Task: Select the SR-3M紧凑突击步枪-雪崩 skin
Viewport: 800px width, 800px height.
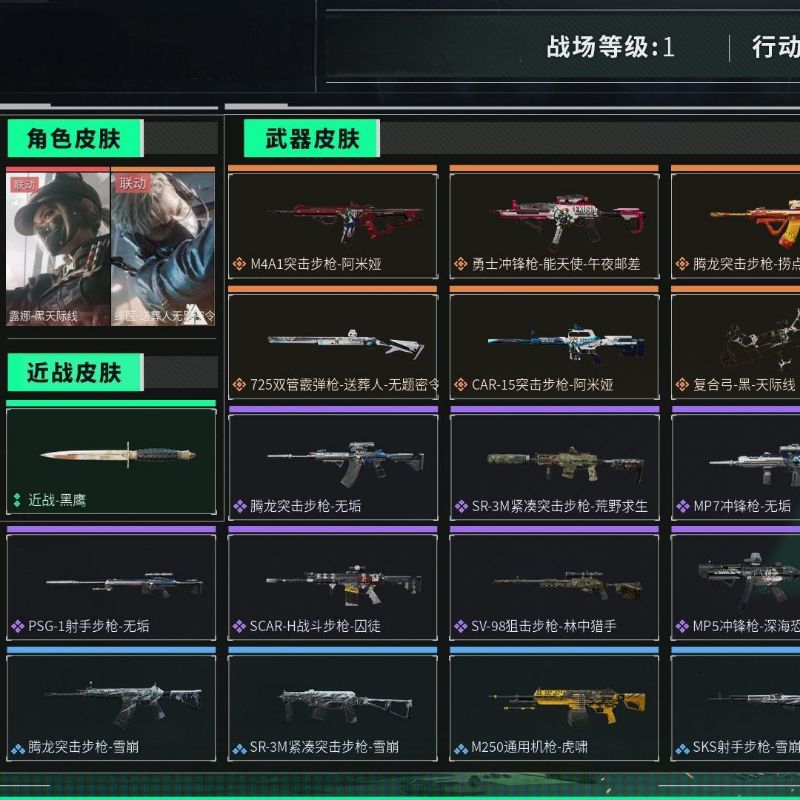Action: [x=333, y=708]
